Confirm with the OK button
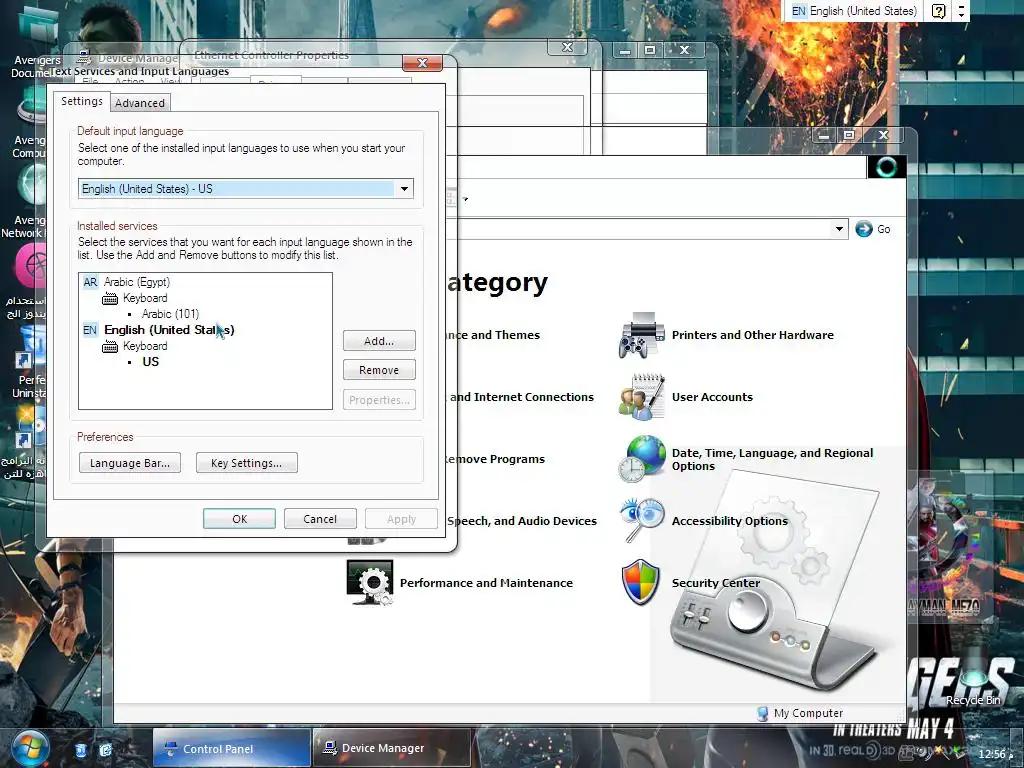The width and height of the screenshot is (1024, 768). [239, 519]
